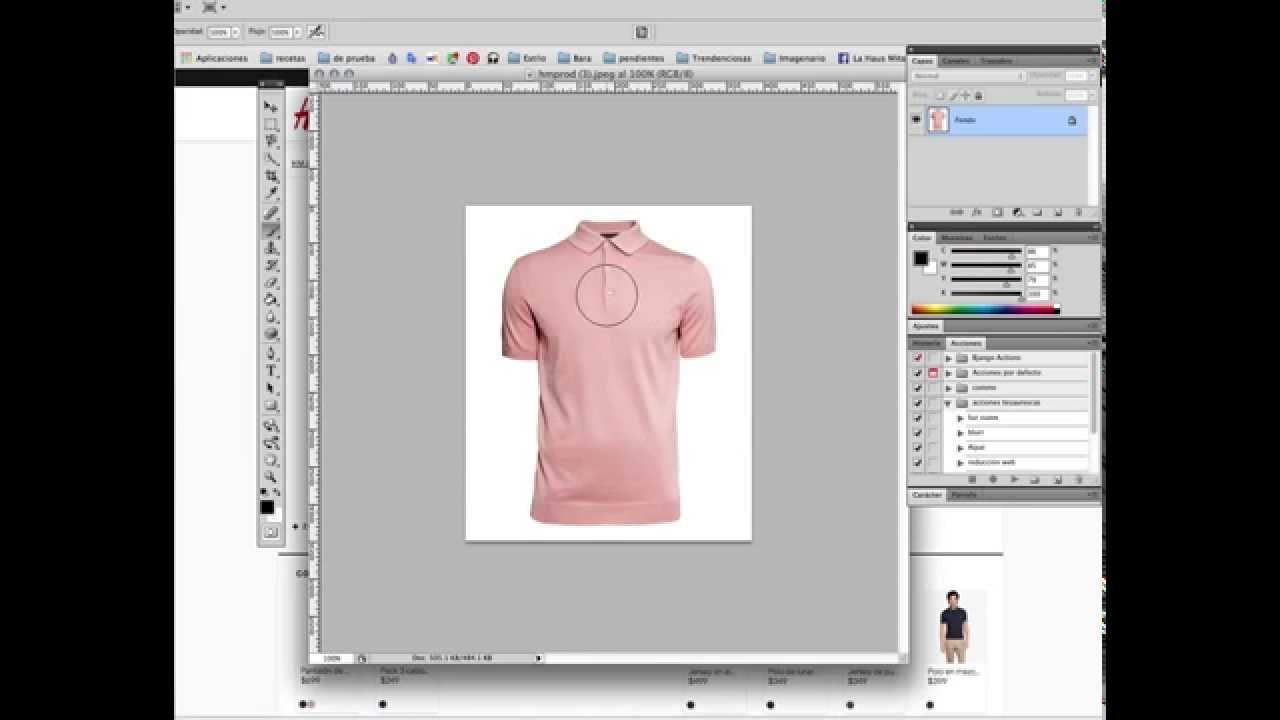Start recording in Acciones panel
This screenshot has width=1280, height=720.
tap(993, 479)
